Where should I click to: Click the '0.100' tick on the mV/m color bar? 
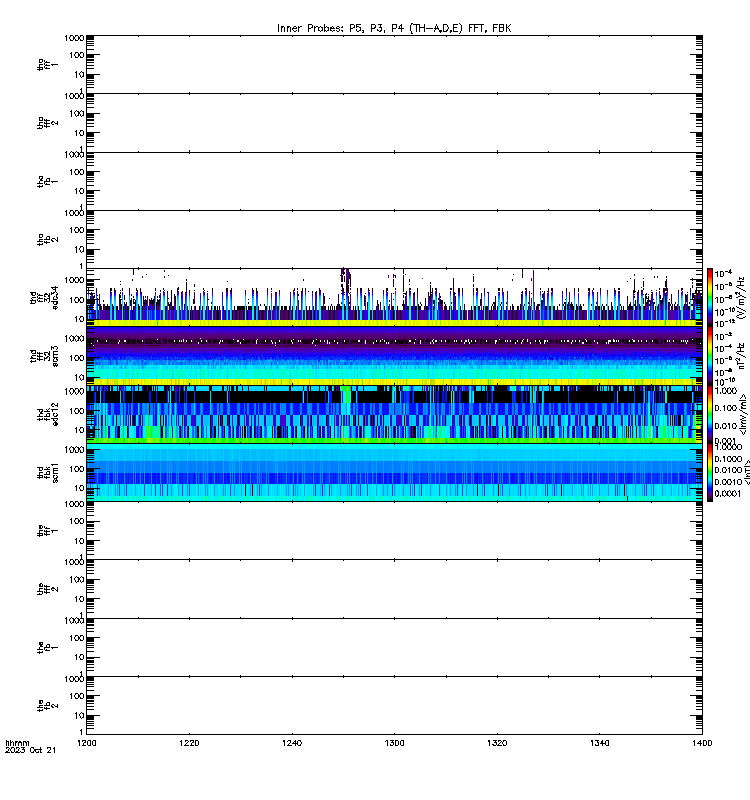point(726,408)
